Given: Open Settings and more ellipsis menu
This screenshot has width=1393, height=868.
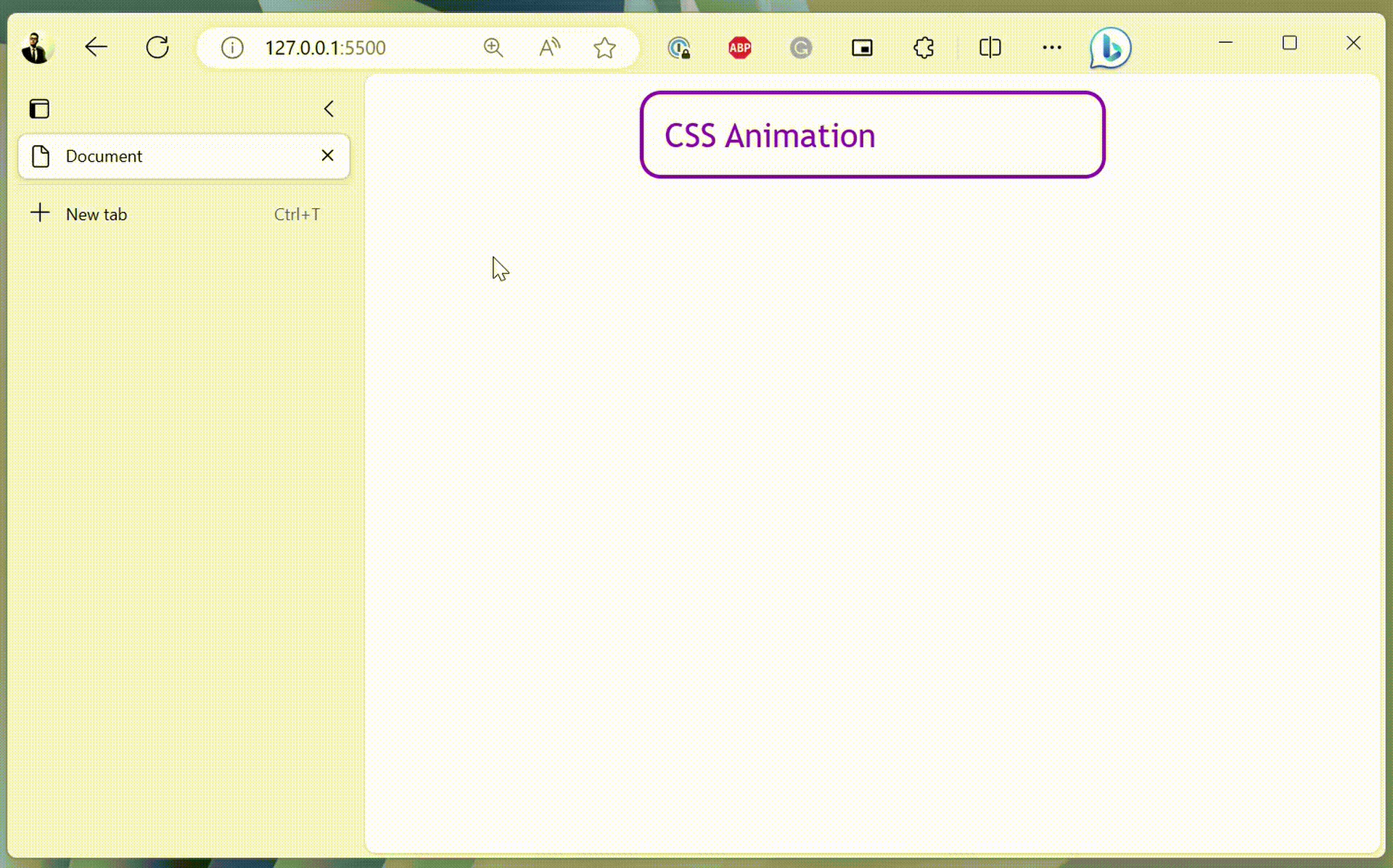Looking at the screenshot, I should click(x=1051, y=48).
